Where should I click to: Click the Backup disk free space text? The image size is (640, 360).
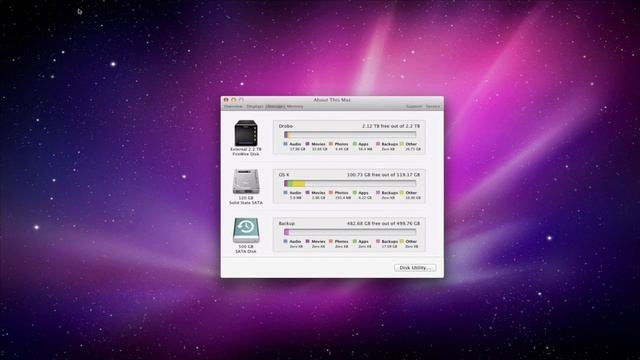(383, 224)
